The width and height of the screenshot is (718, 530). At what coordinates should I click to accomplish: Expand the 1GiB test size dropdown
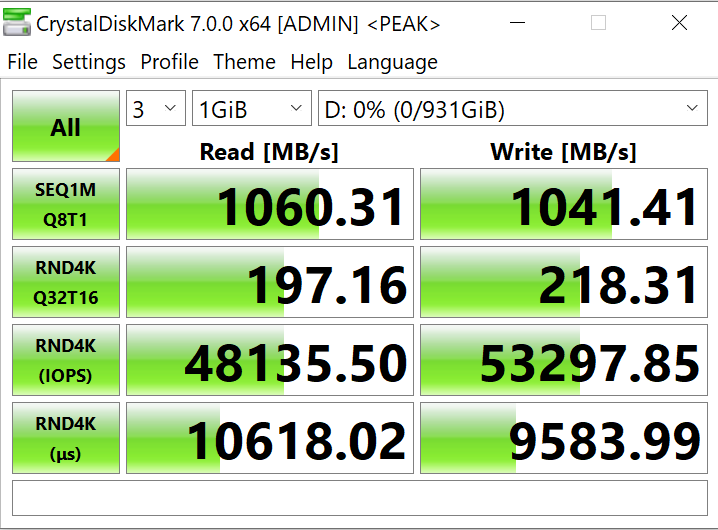click(x=251, y=109)
